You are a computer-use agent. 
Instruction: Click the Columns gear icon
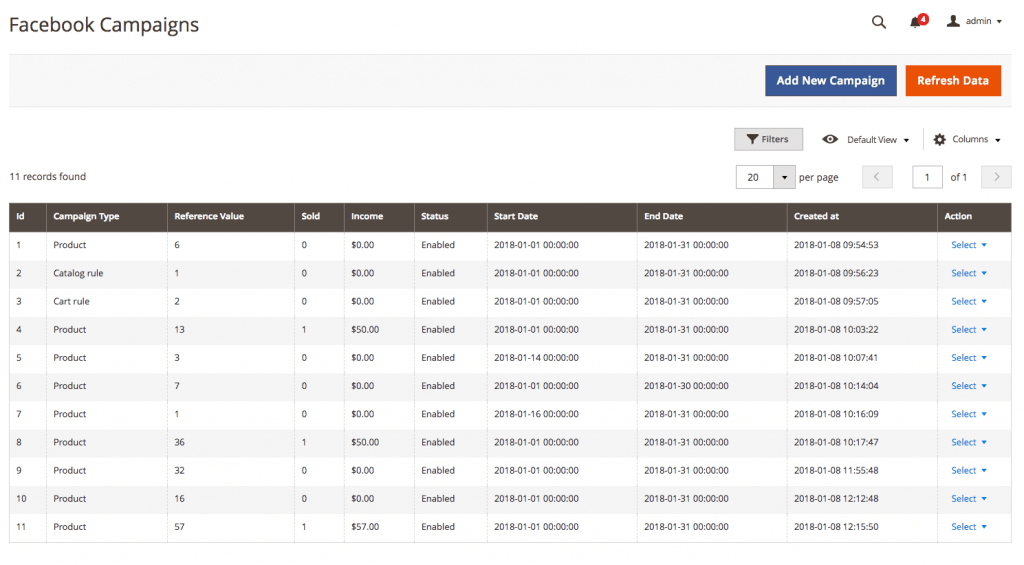tap(940, 140)
